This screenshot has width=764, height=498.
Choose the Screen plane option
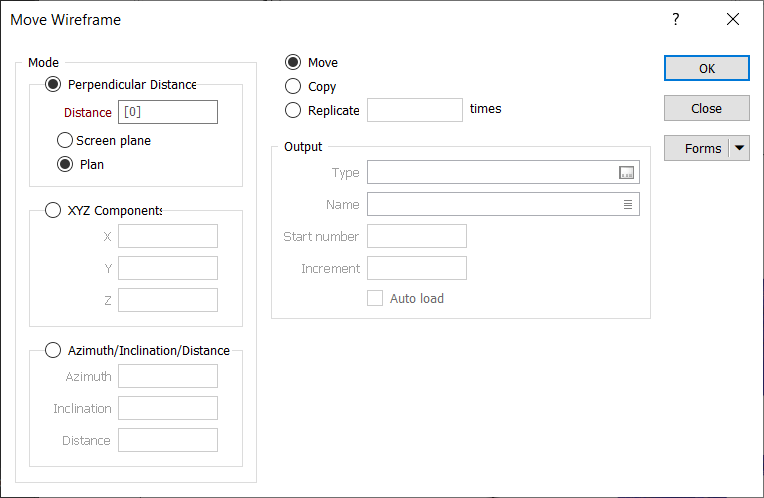pos(65,141)
